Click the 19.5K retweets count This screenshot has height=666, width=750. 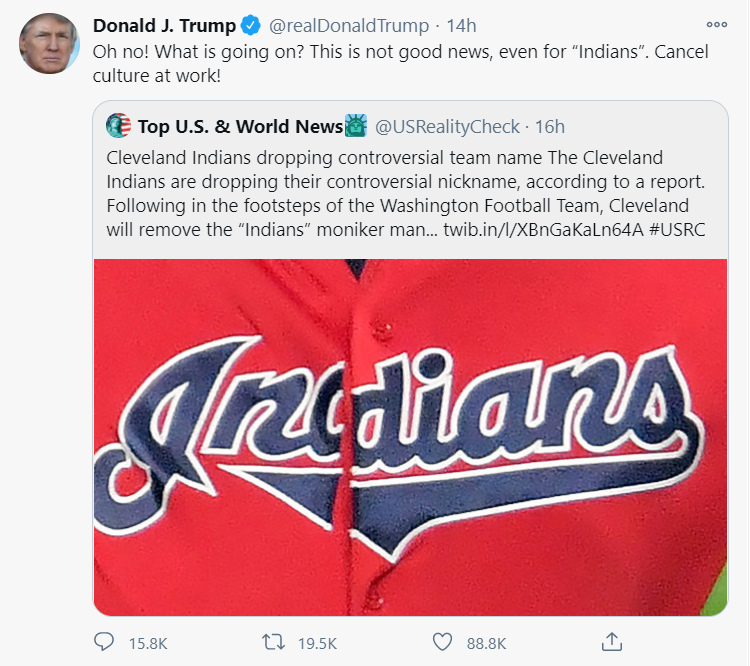pyautogui.click(x=318, y=644)
